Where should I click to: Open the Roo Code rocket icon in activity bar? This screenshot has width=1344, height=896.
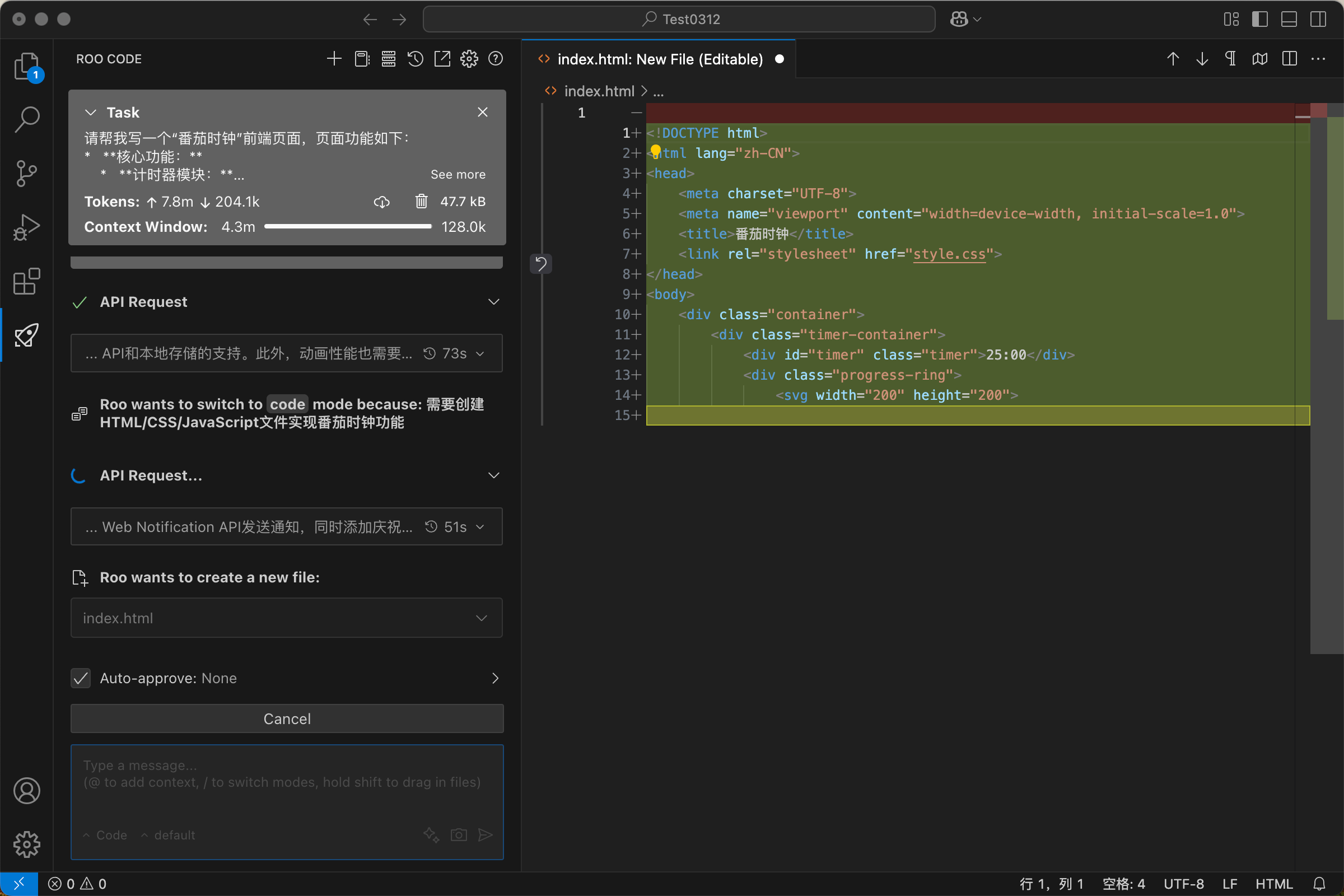click(x=26, y=335)
